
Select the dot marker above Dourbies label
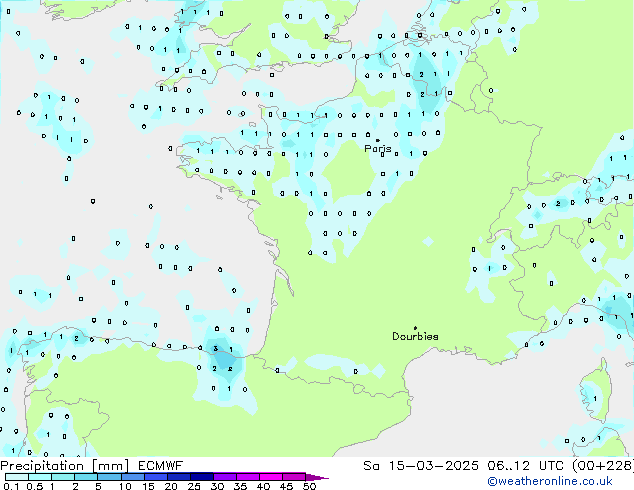415,328
